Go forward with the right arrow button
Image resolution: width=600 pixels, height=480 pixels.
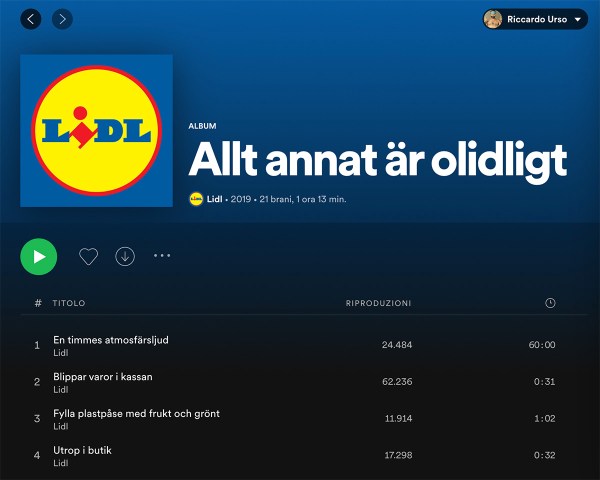(x=62, y=19)
